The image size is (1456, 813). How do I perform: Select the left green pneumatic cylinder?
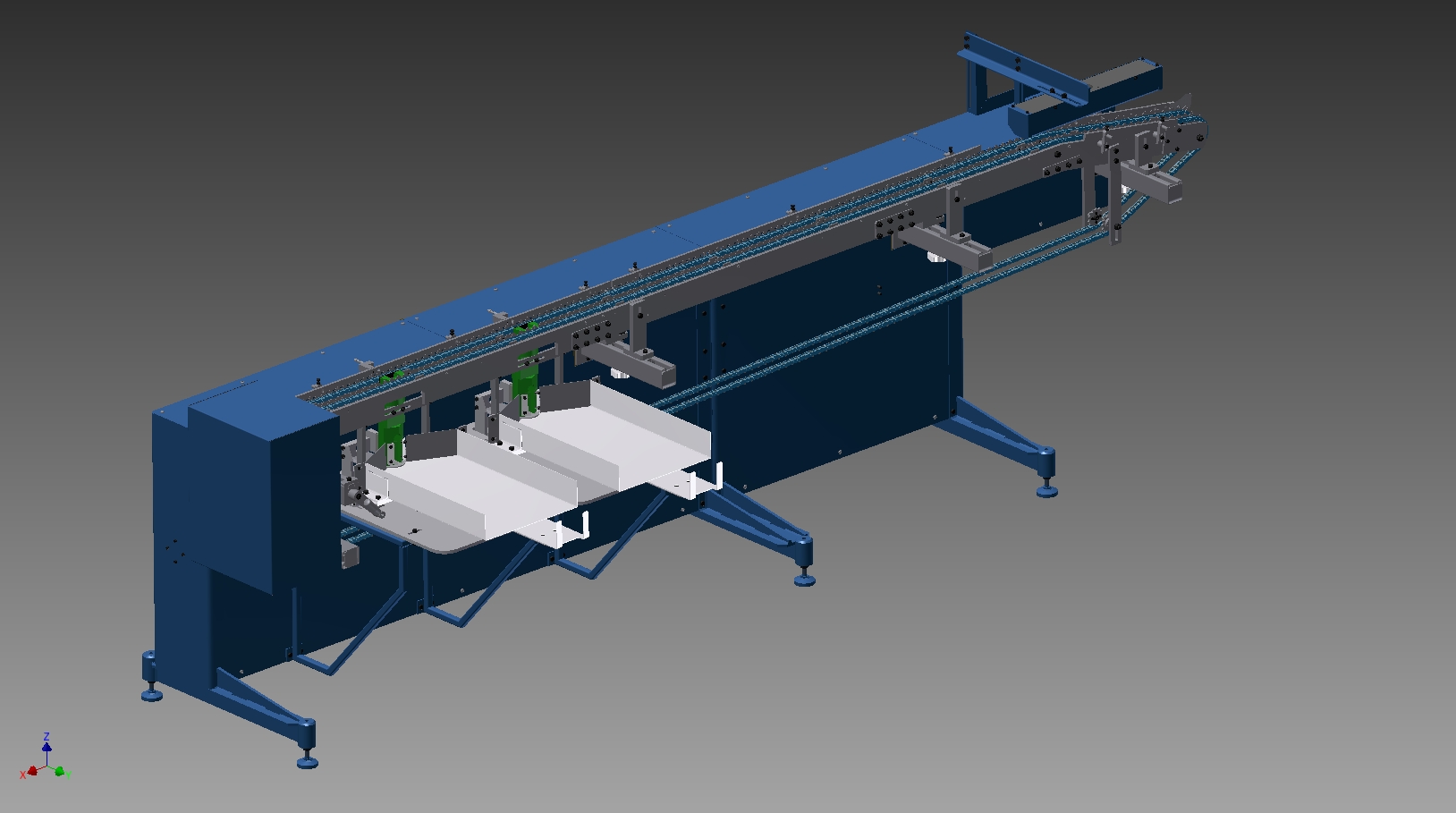[x=390, y=436]
